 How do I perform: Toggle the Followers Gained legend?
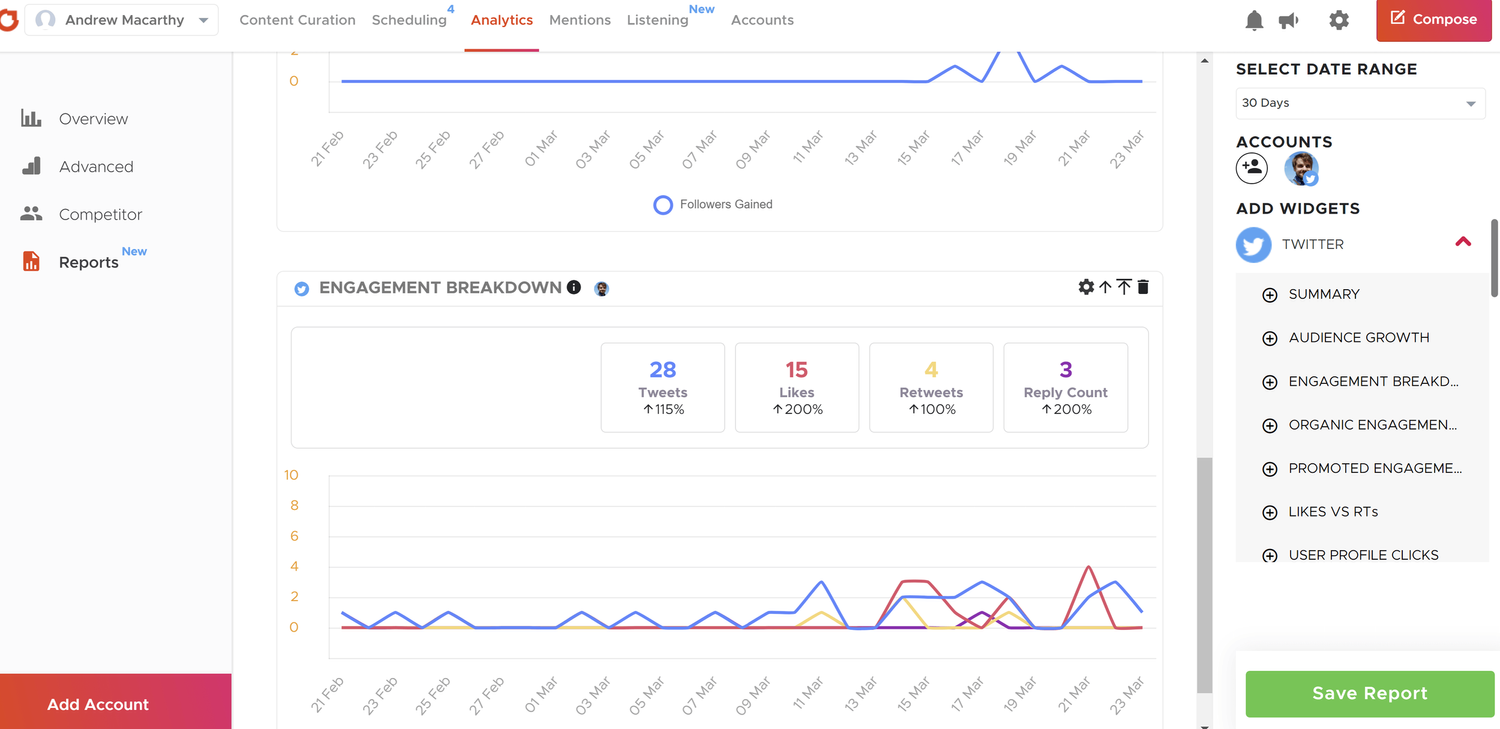tap(712, 204)
